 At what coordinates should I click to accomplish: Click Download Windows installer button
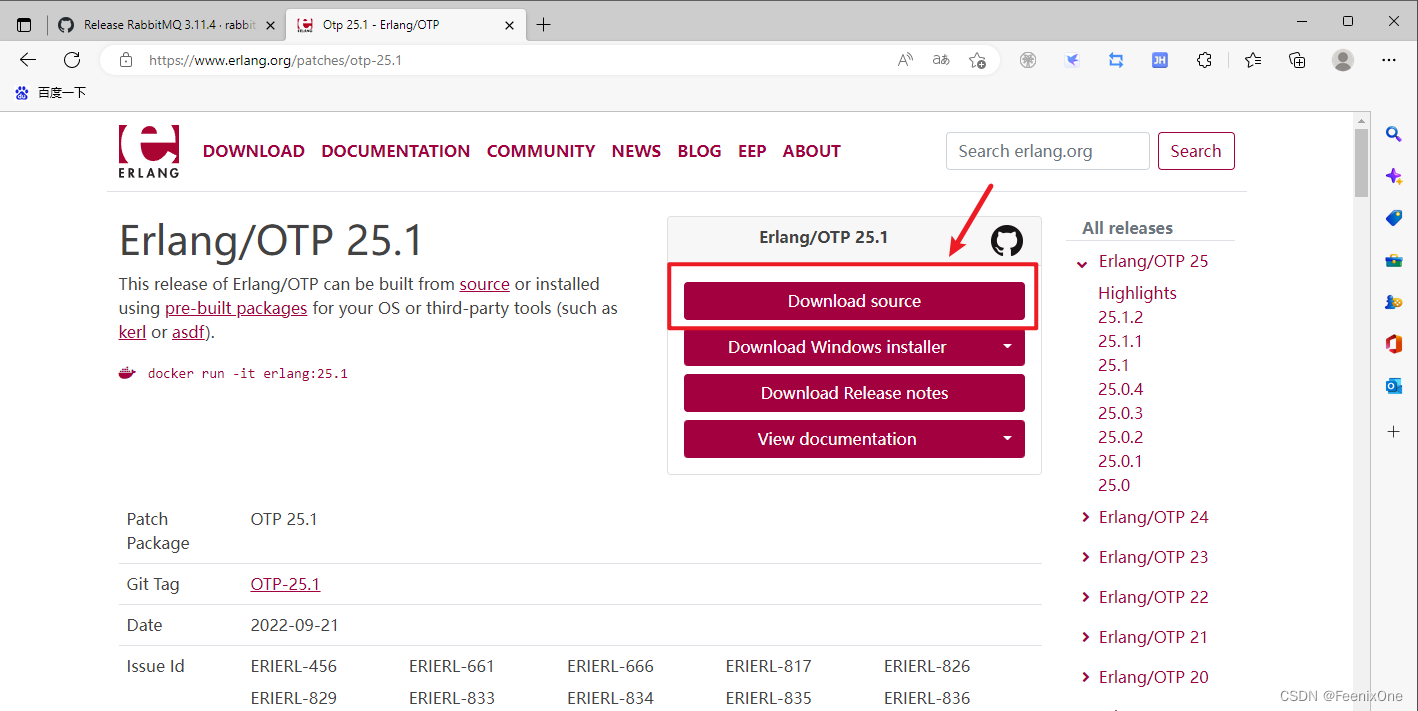click(x=837, y=347)
